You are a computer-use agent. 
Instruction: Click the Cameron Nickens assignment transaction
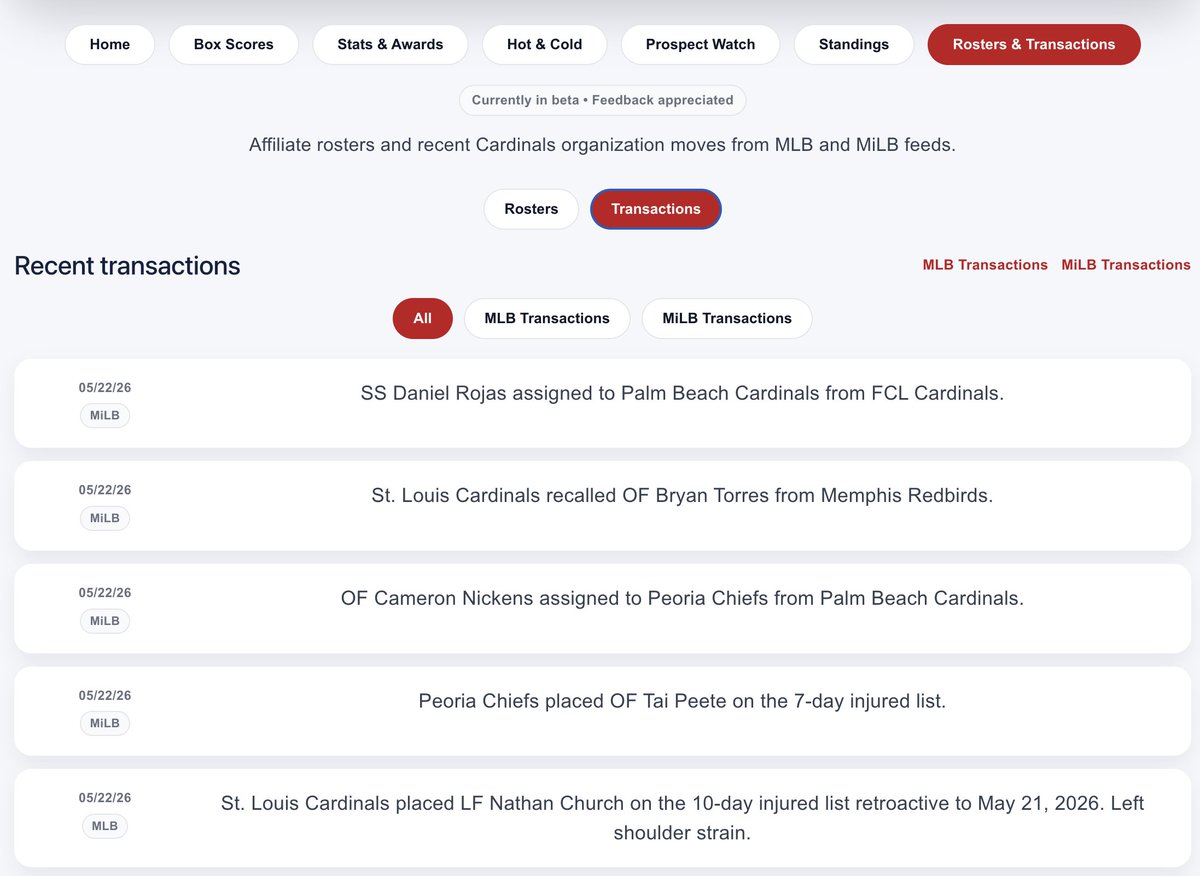click(602, 608)
